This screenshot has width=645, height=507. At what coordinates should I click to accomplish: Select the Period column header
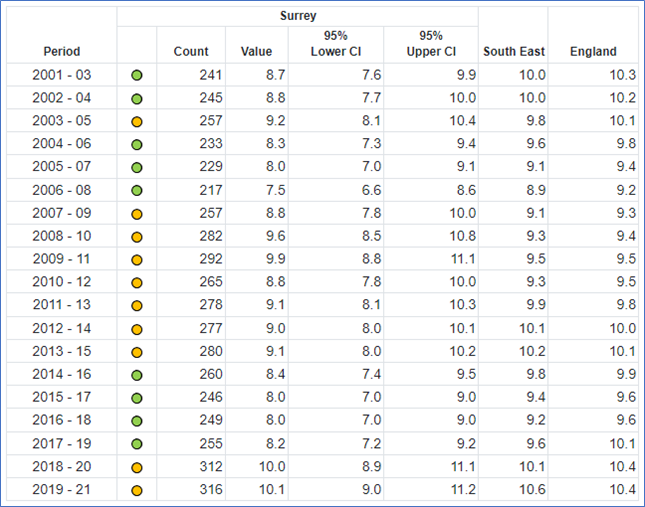click(x=62, y=51)
